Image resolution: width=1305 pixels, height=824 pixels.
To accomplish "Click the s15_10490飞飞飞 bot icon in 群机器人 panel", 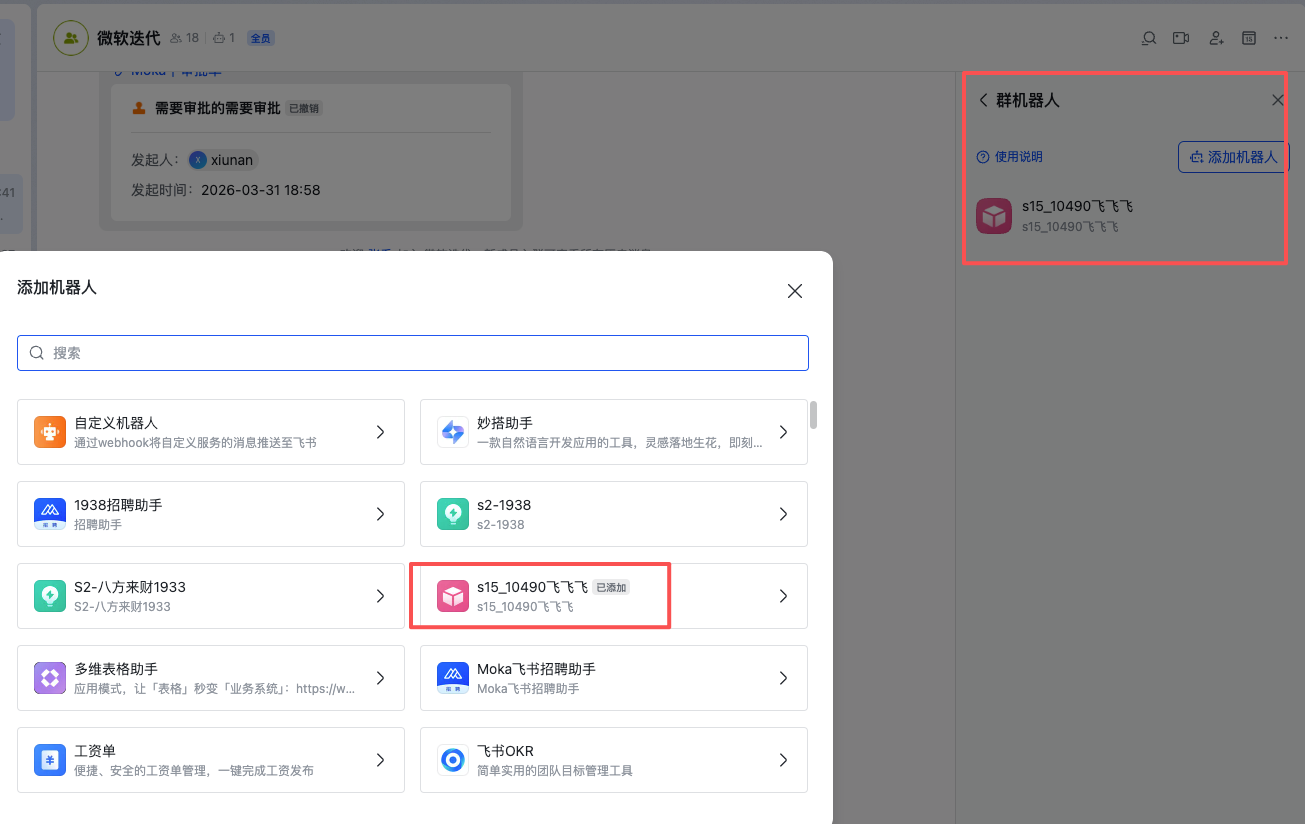I will [994, 216].
